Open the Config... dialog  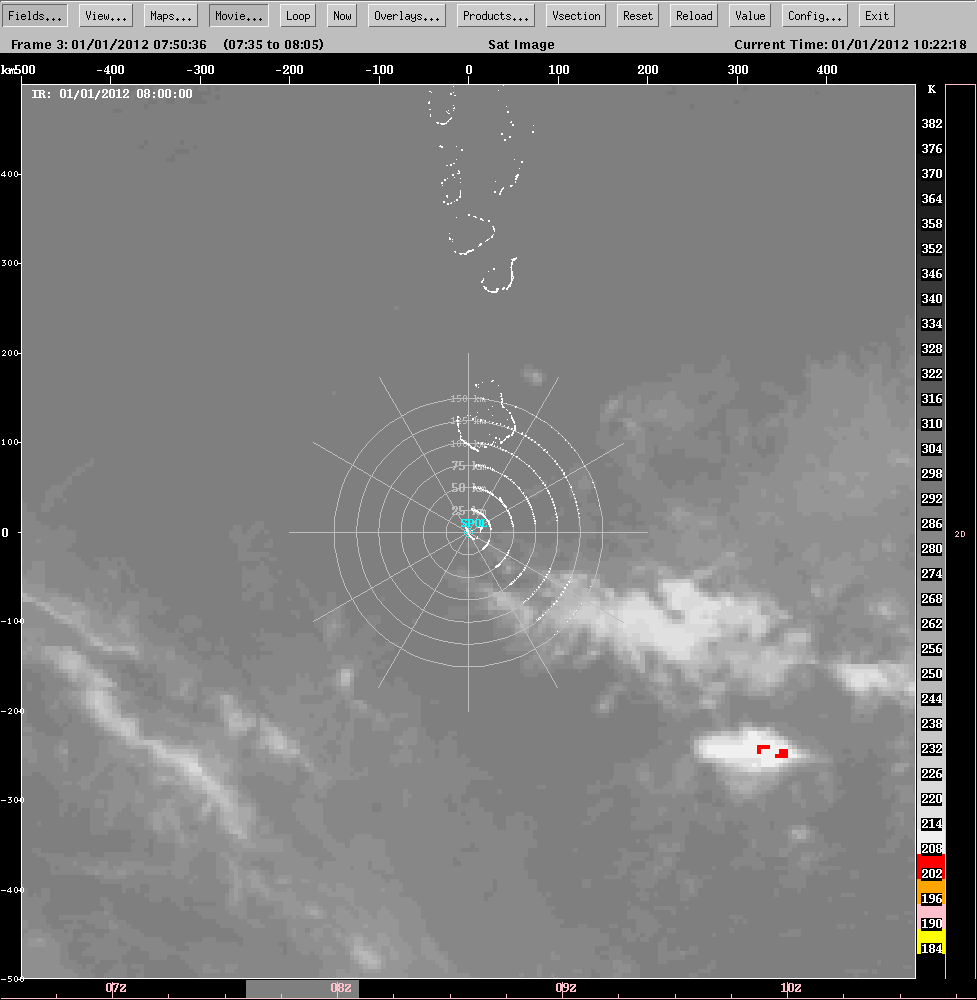(813, 15)
